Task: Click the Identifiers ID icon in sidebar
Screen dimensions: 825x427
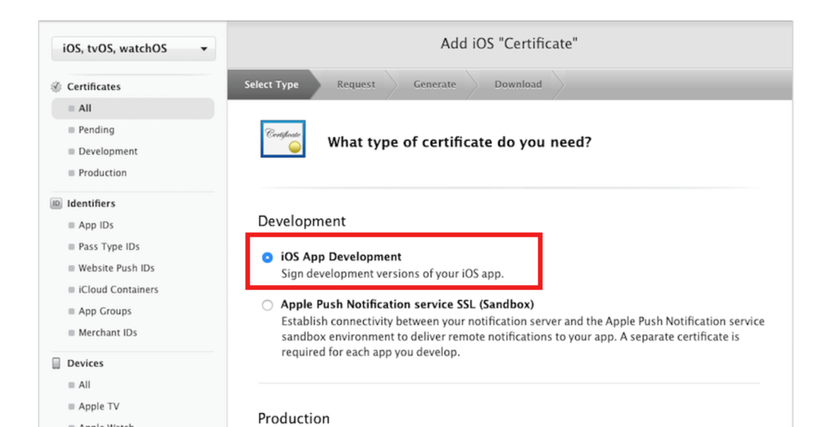Action: (57, 204)
